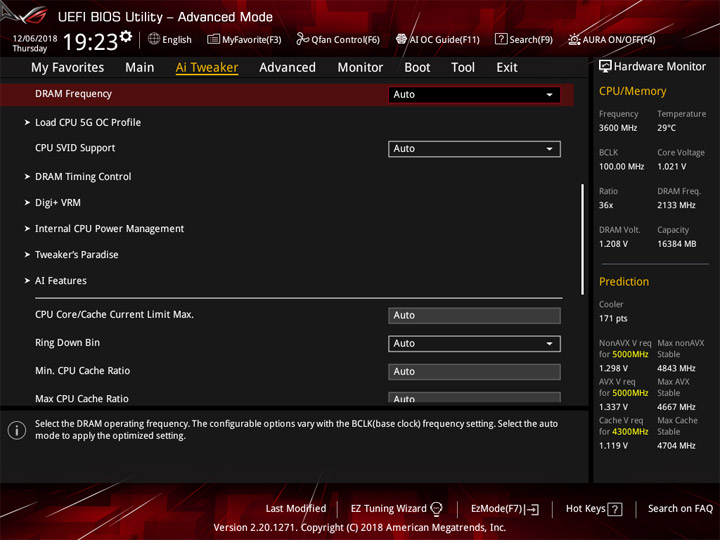Click the EzMode exit arrow icon
This screenshot has height=540, width=720.
point(532,509)
